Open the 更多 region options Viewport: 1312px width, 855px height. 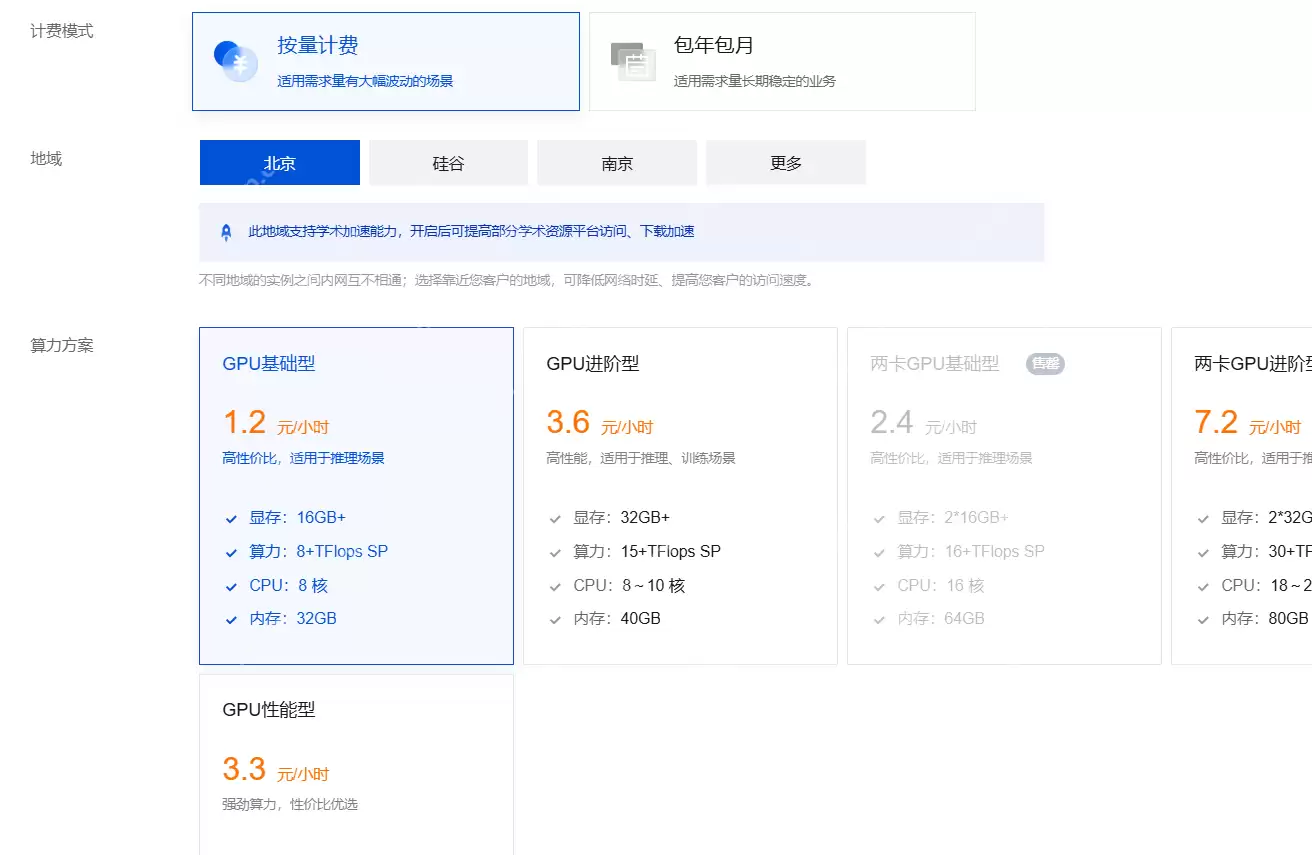(786, 162)
